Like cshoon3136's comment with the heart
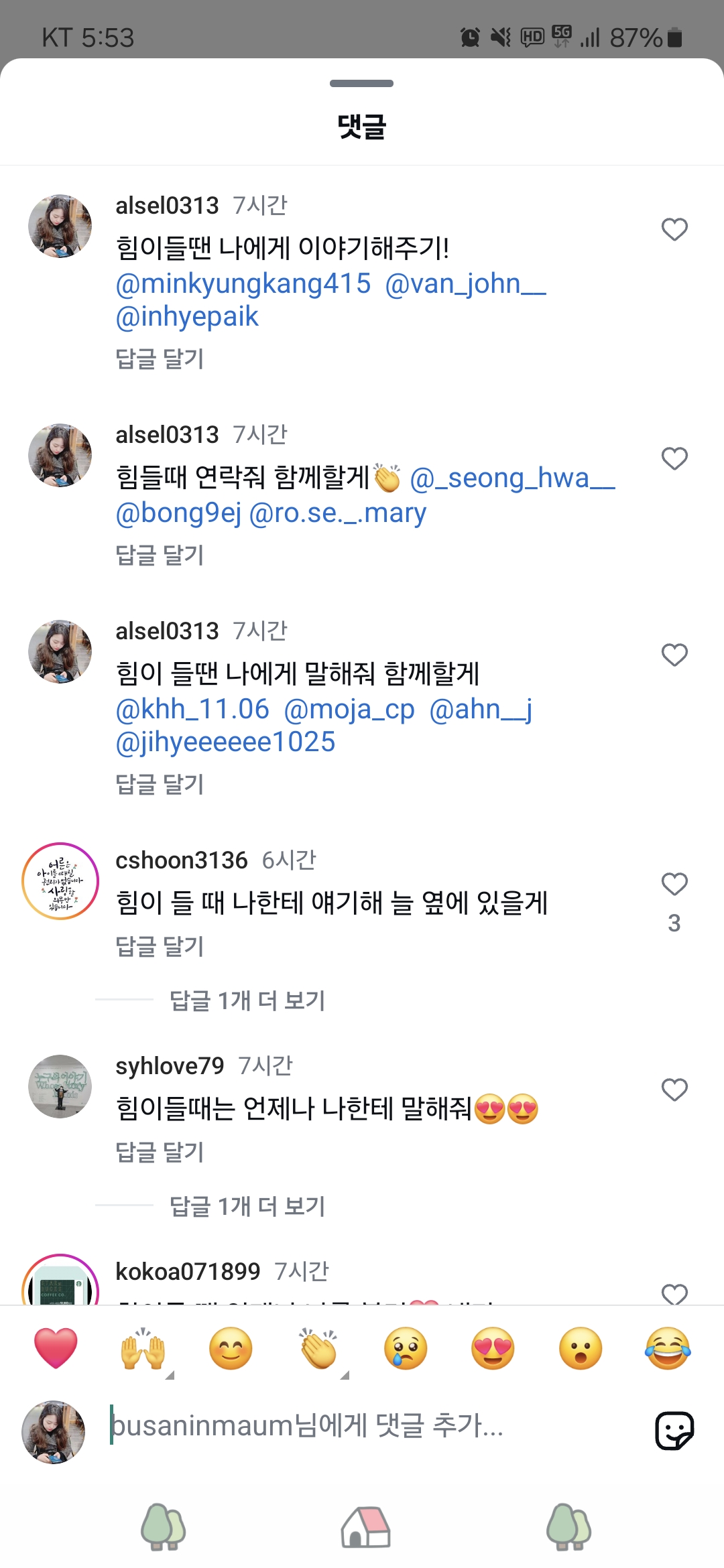Image resolution: width=724 pixels, height=1568 pixels. (x=674, y=885)
